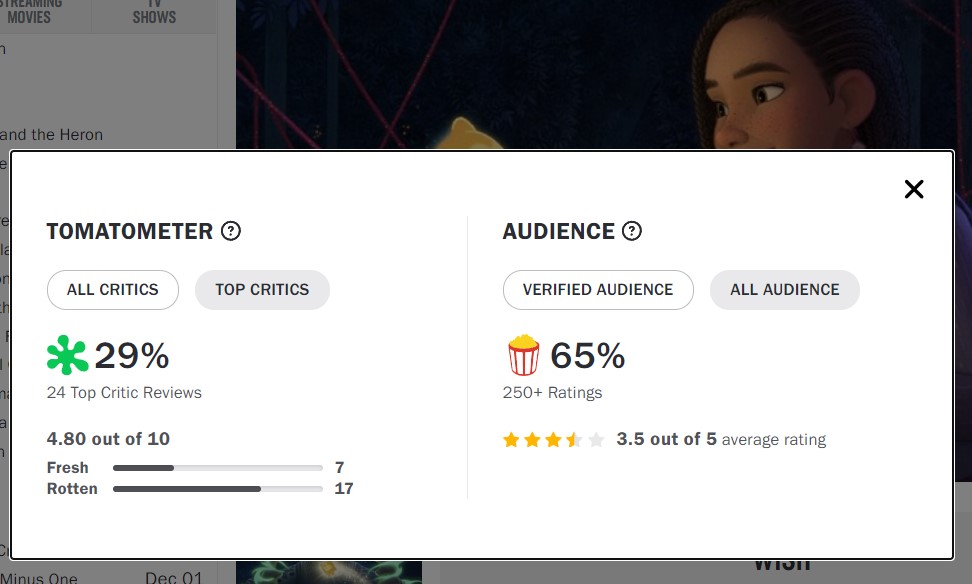
Task: Select the Verified Audience filter
Action: [598, 290]
